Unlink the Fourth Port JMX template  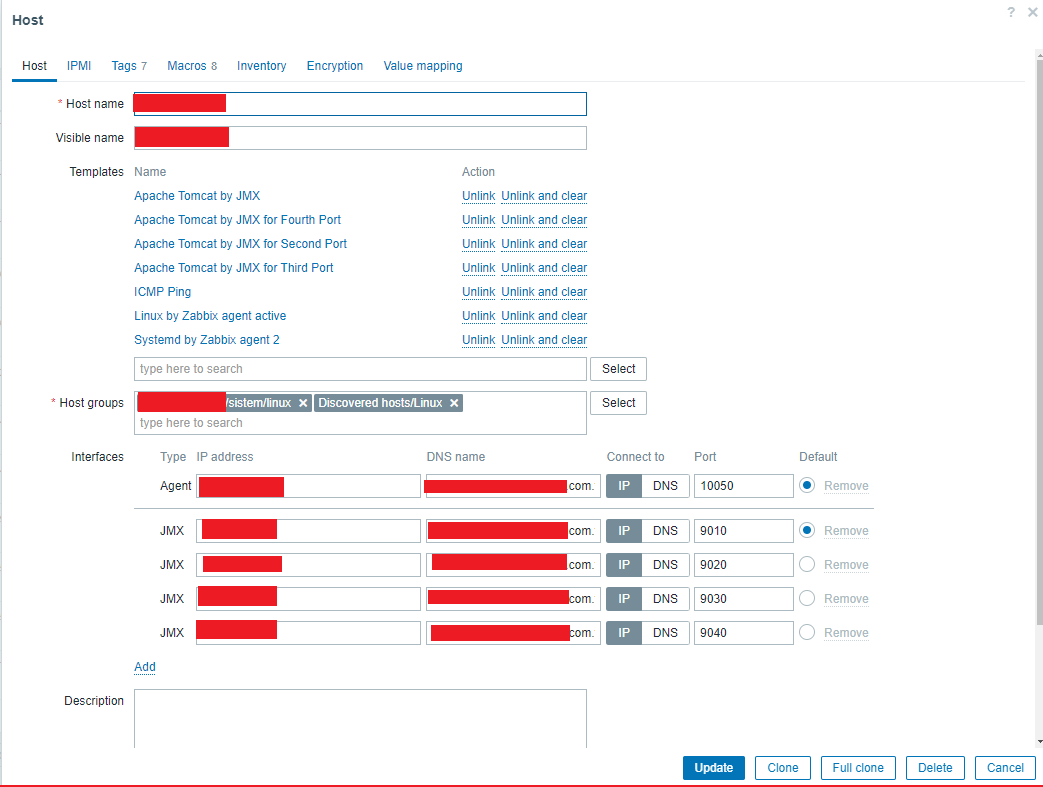click(478, 220)
